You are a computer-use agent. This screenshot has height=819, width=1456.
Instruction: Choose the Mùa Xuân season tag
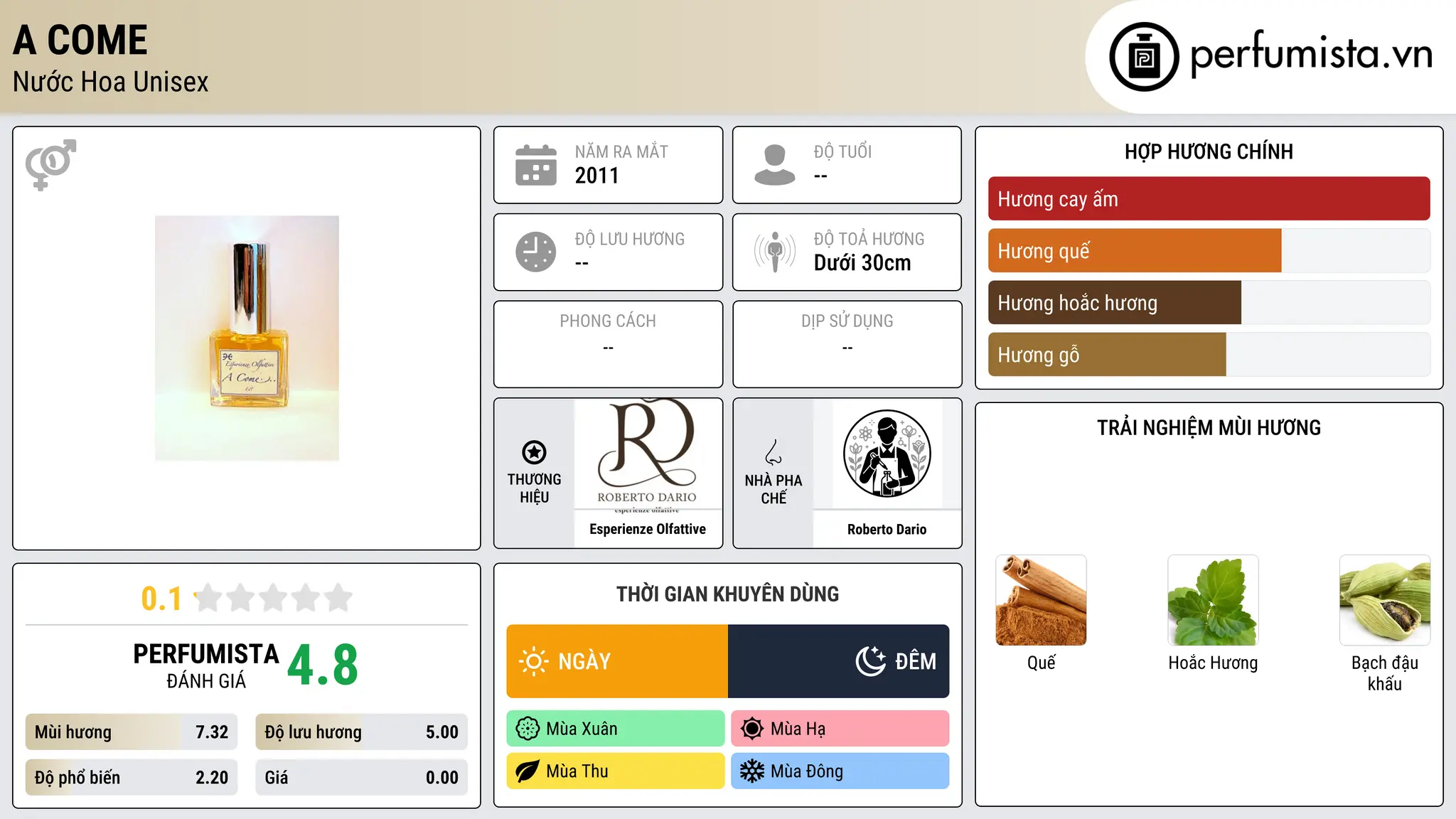[x=616, y=729]
